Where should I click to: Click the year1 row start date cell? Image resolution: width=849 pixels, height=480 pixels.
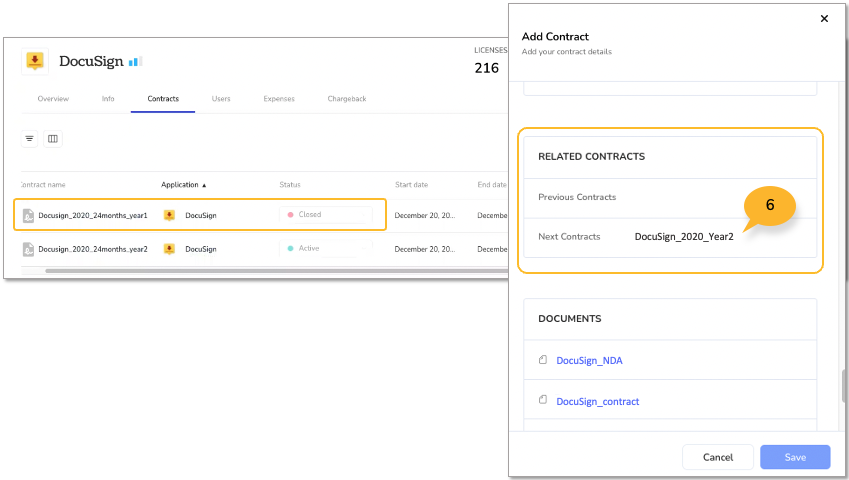coord(424,215)
